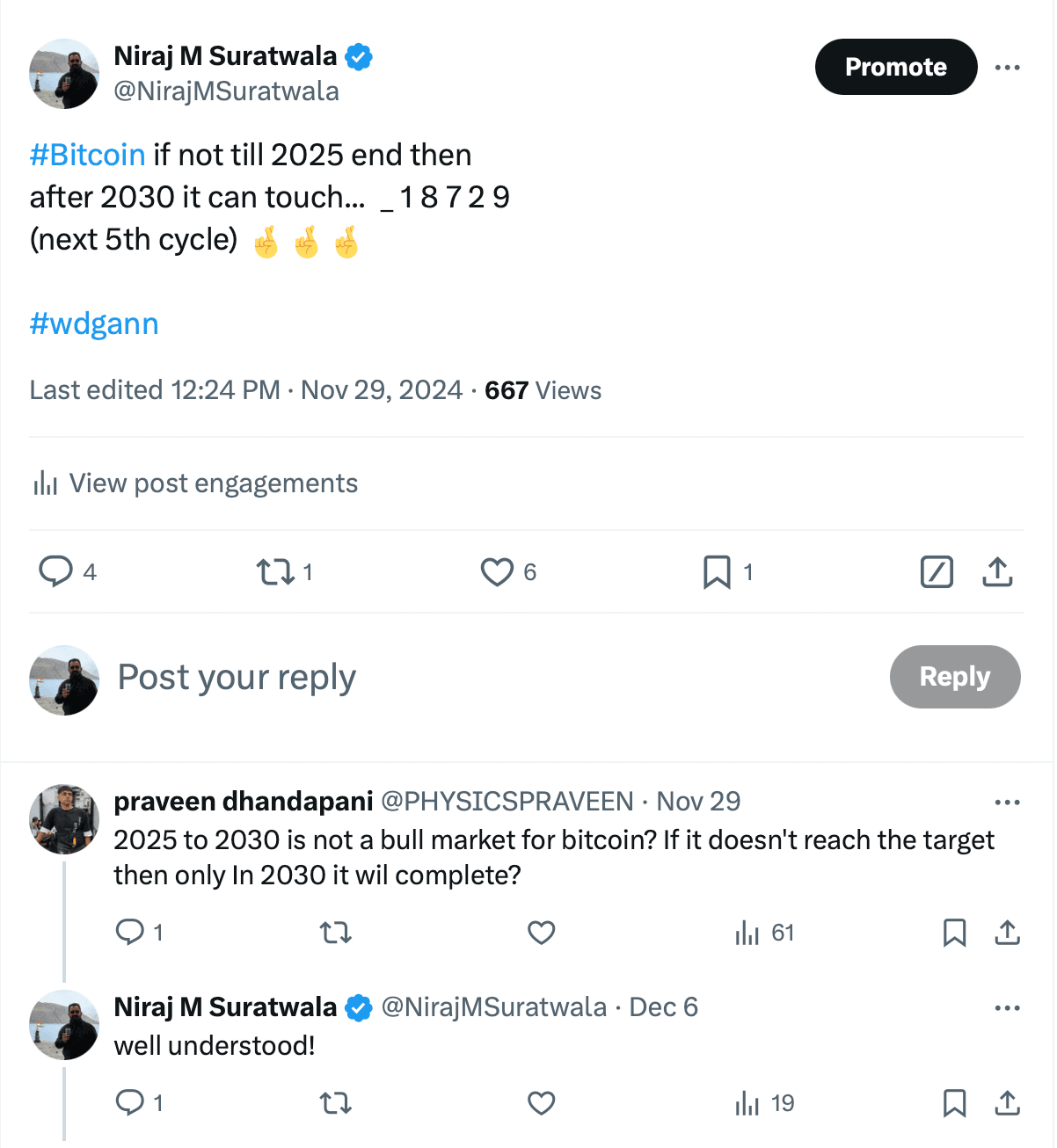
Task: Open the more options menu on the main post
Action: [x=1008, y=66]
